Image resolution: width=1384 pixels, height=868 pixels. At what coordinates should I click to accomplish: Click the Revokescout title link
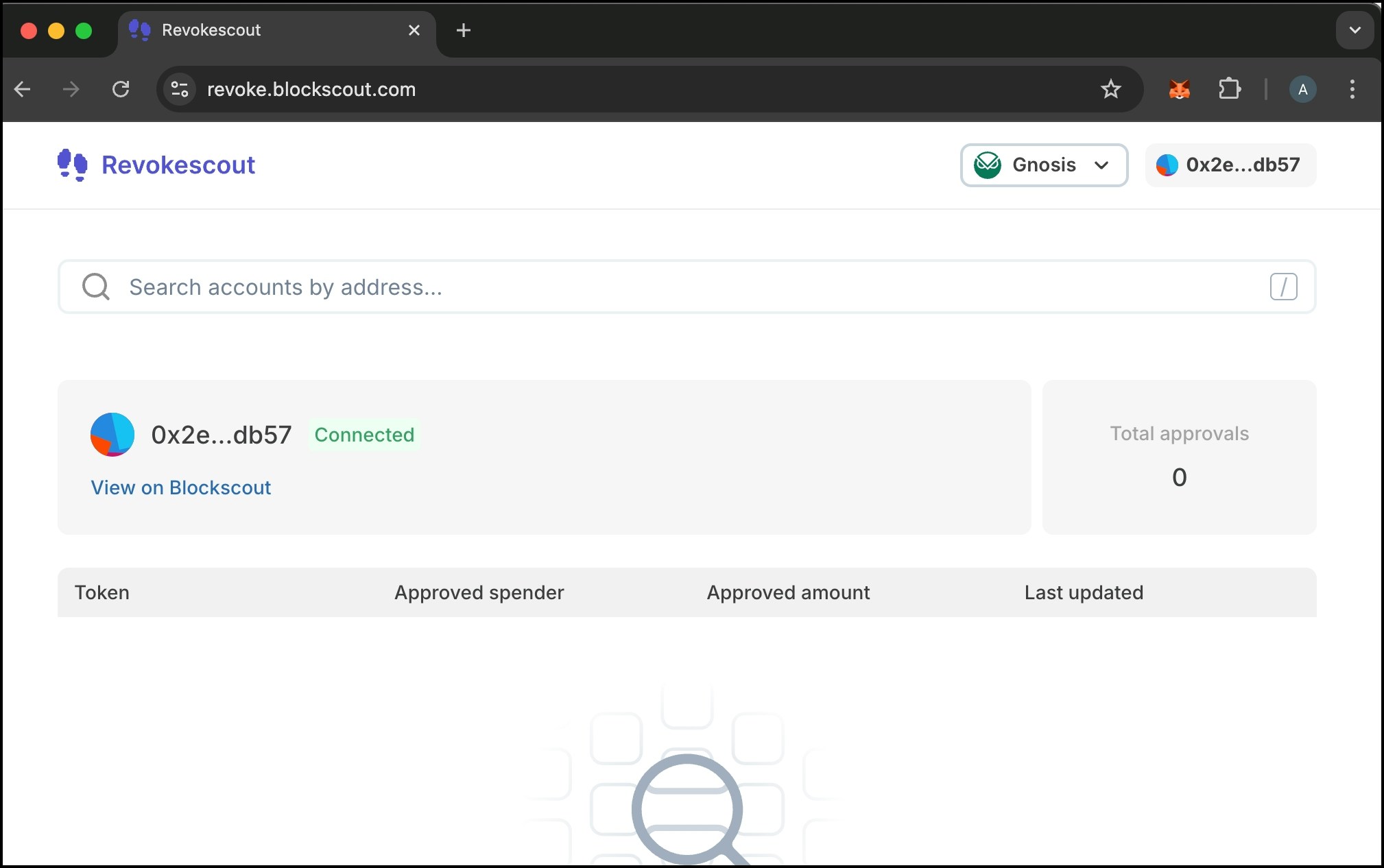tap(178, 165)
